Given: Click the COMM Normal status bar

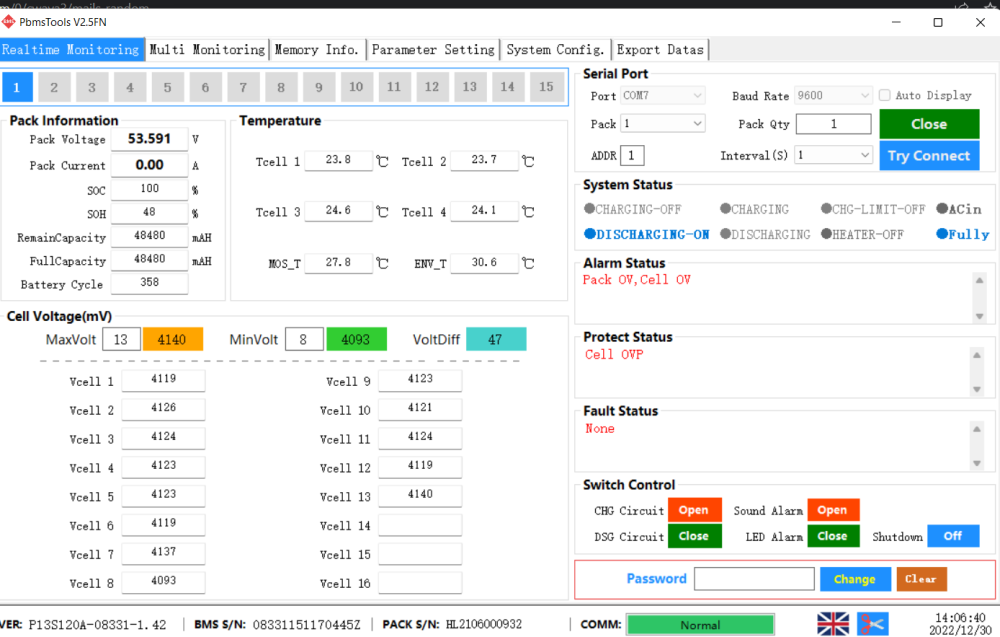Looking at the screenshot, I should 700,625.
